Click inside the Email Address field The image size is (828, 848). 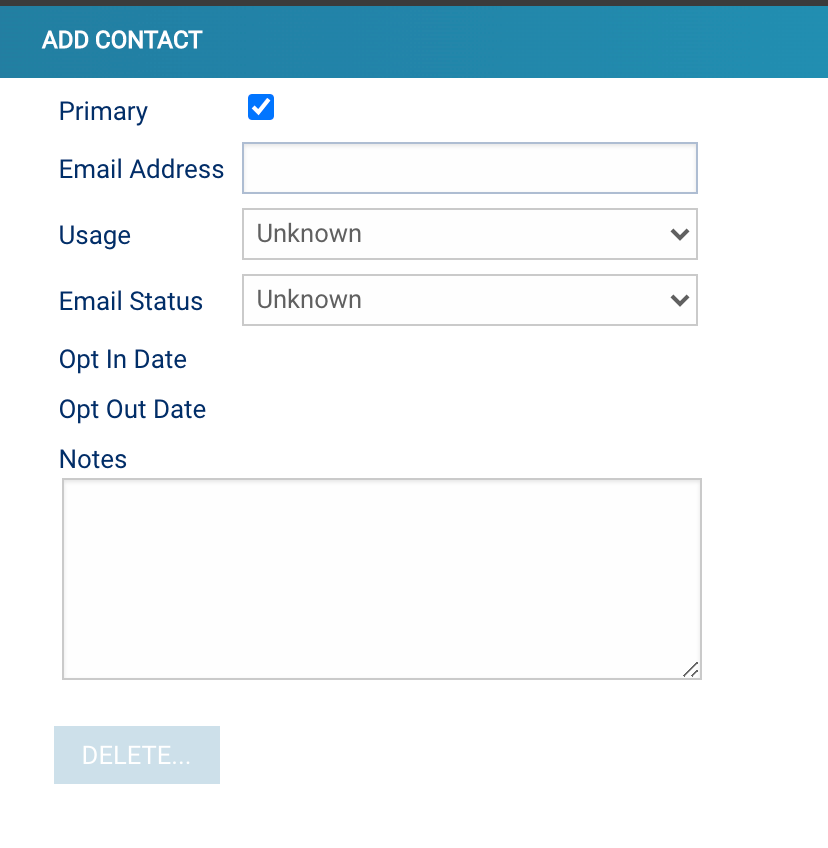pyautogui.click(x=470, y=168)
